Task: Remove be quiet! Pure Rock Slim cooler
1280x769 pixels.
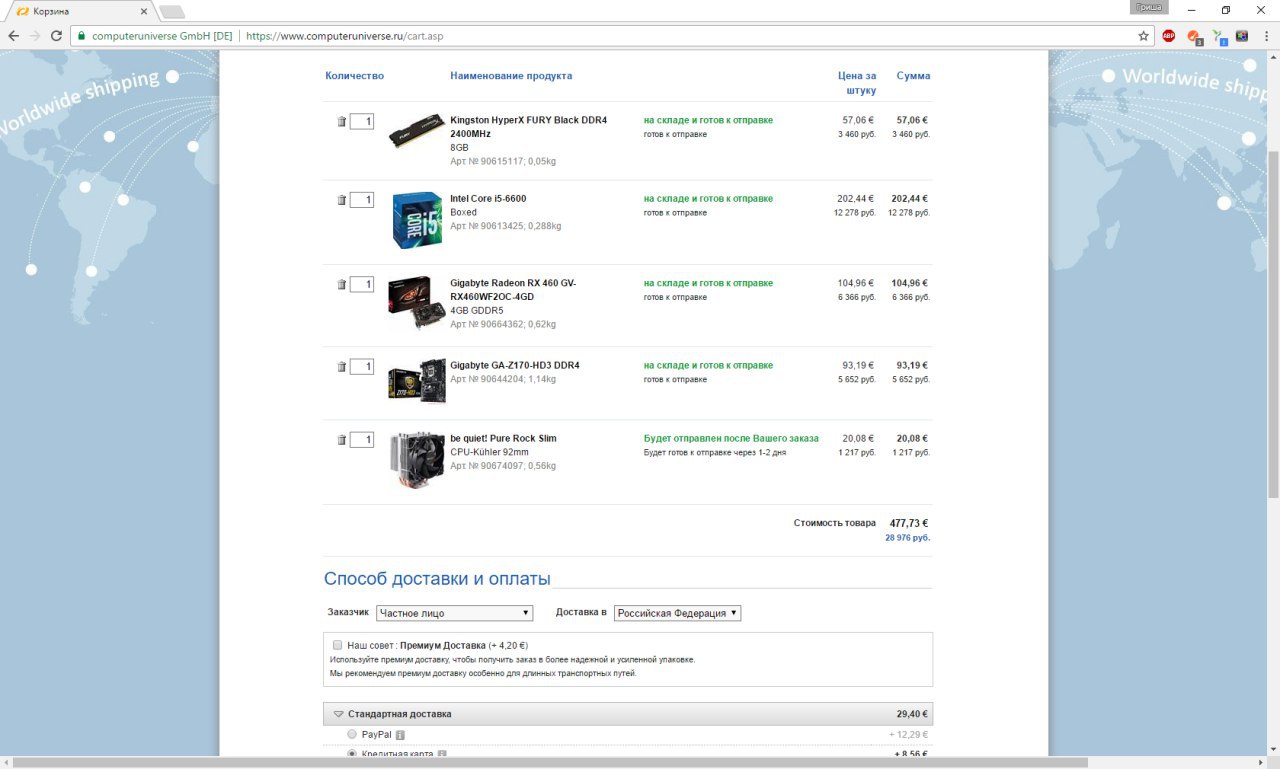Action: [x=341, y=440]
